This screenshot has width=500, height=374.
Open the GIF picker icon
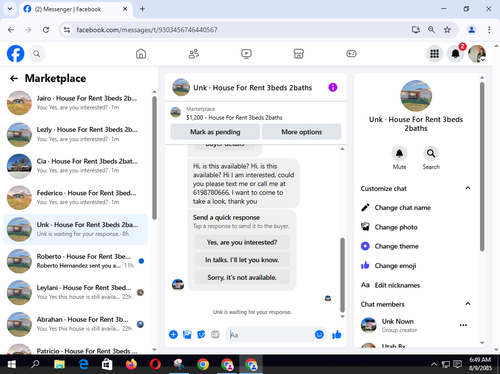[215, 334]
